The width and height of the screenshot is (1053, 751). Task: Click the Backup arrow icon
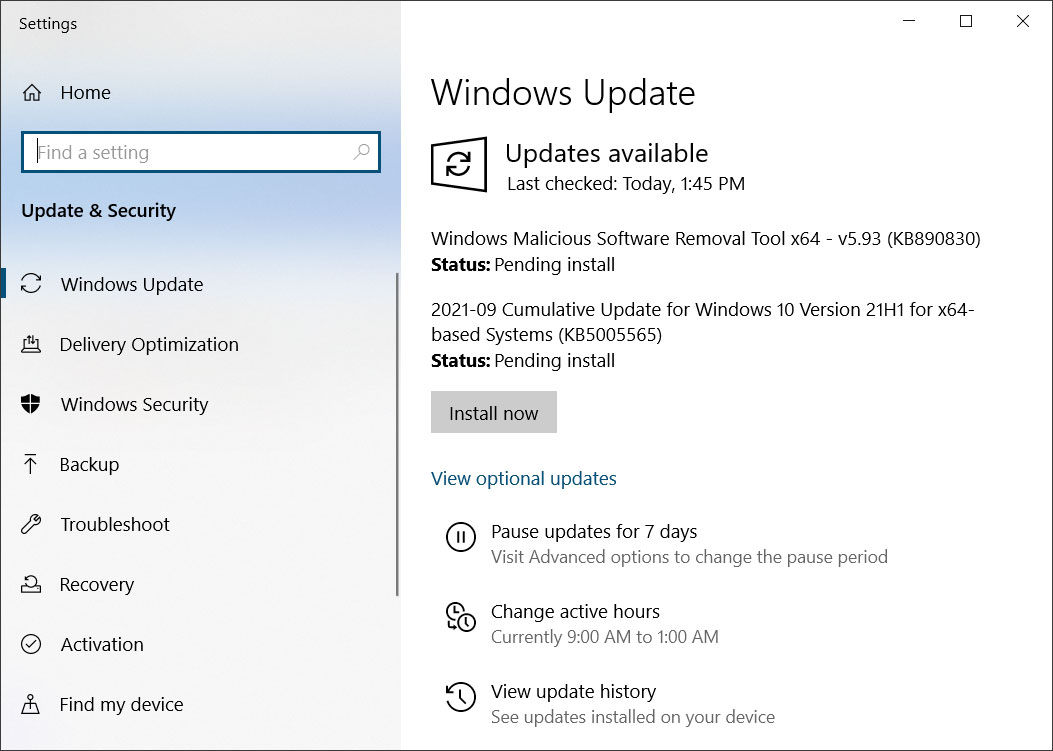30,464
